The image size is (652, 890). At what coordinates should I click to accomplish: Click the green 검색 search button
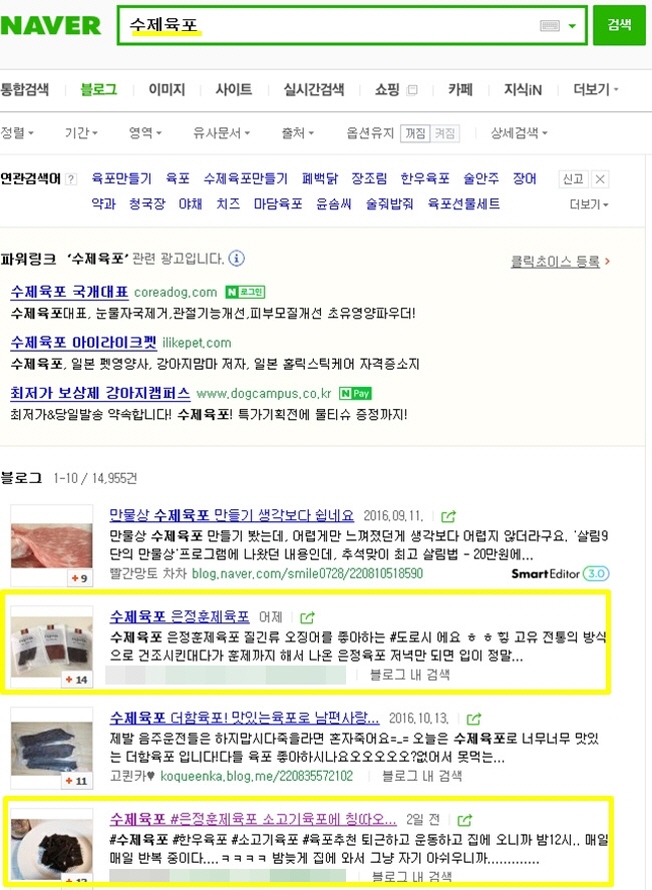619,24
